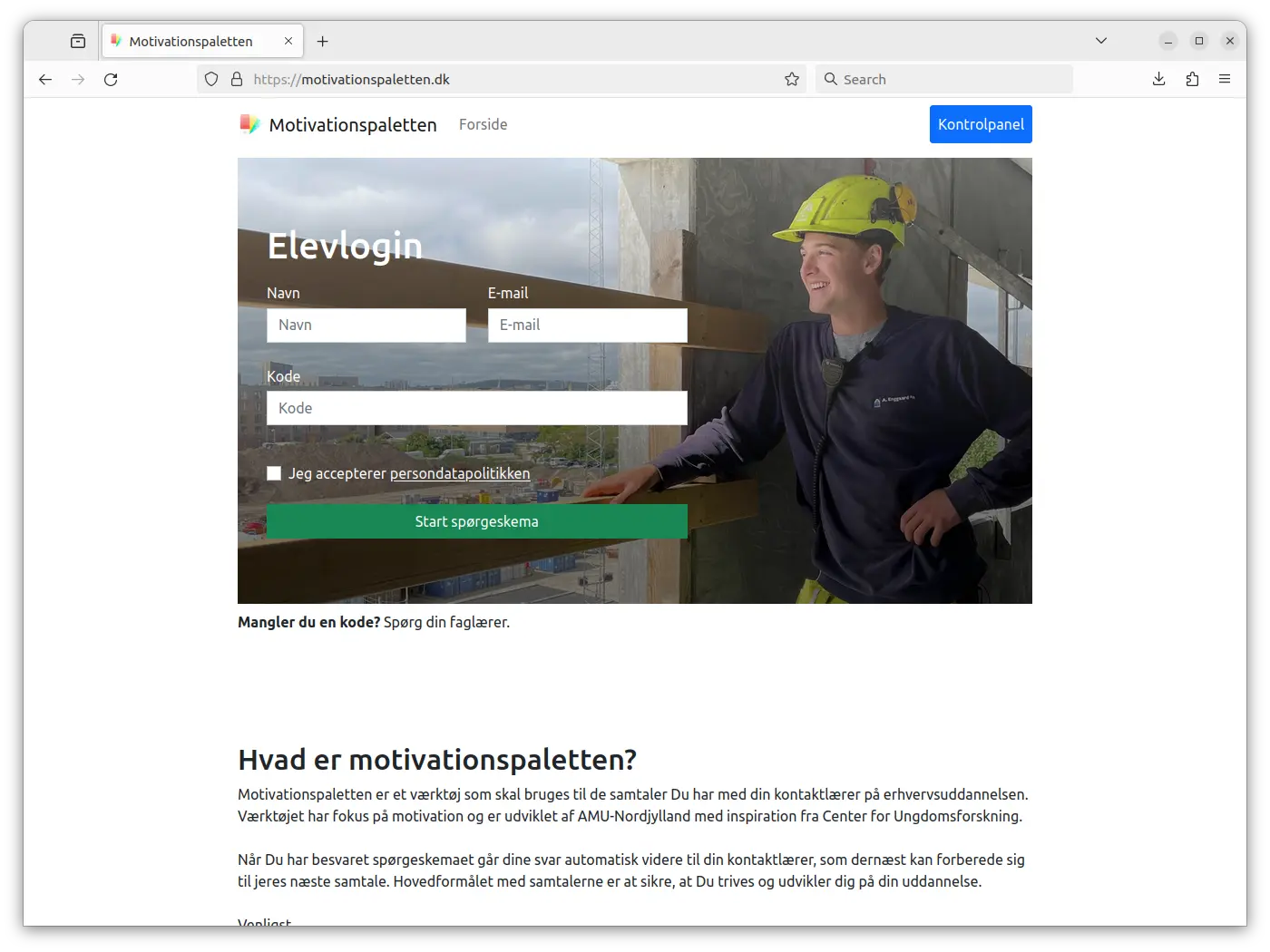1270x952 pixels.
Task: Open the extensions puzzle icon
Action: (x=1193, y=79)
